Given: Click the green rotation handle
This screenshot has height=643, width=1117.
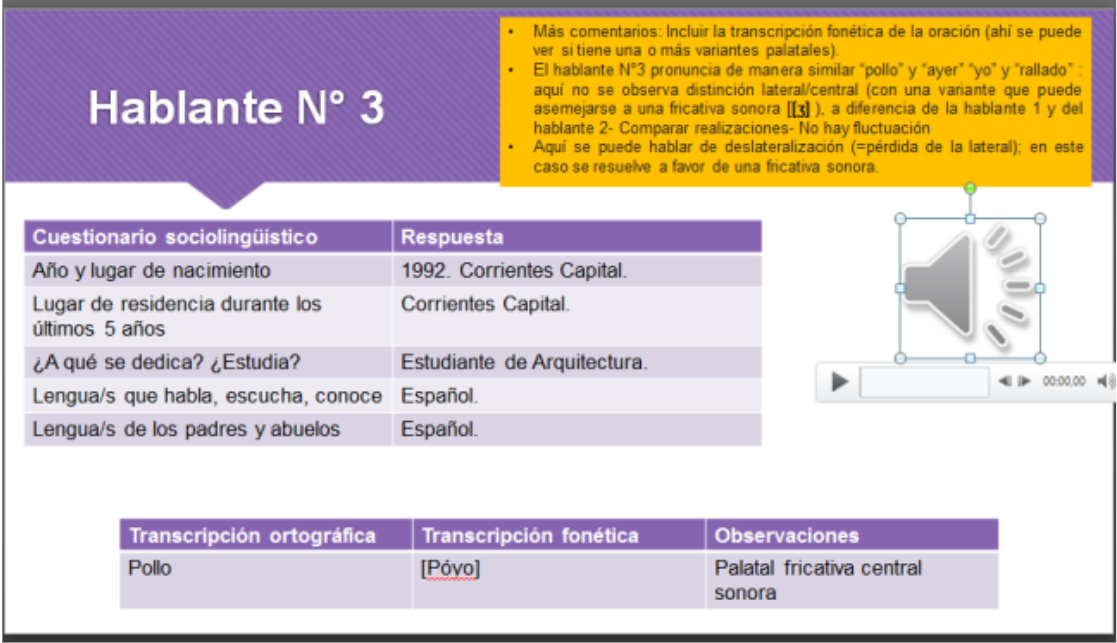Looking at the screenshot, I should pos(969,188).
